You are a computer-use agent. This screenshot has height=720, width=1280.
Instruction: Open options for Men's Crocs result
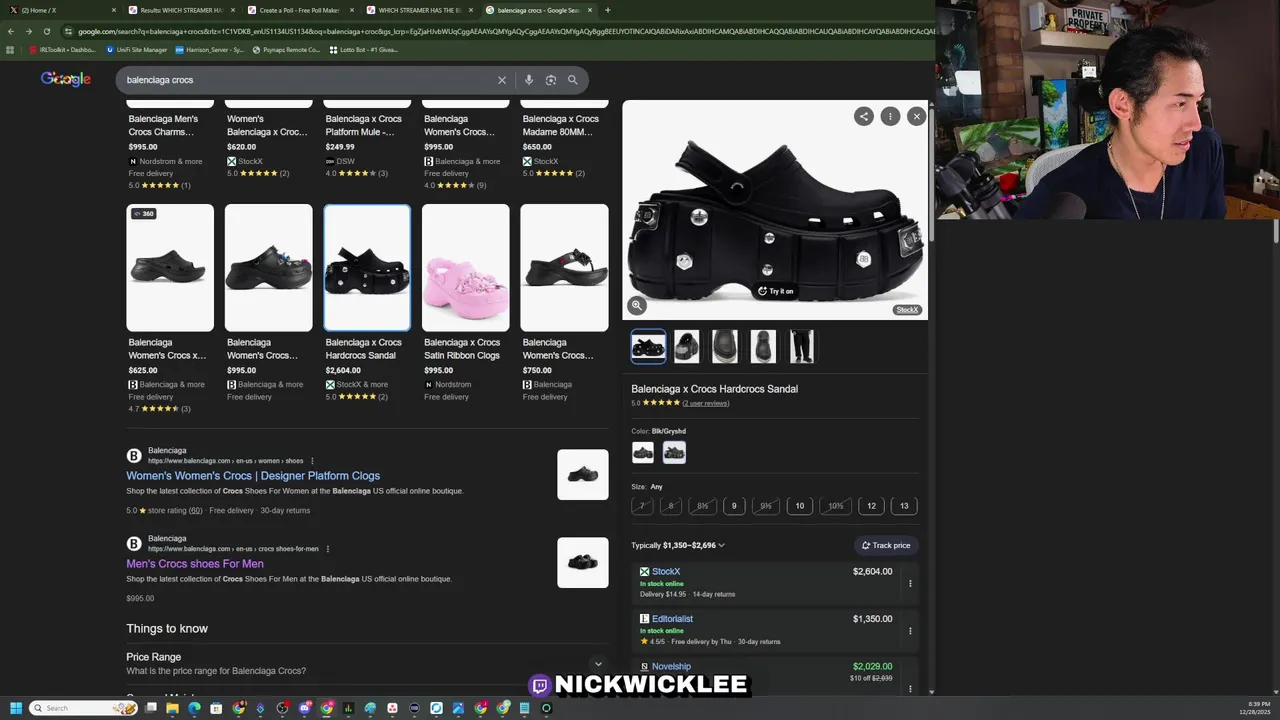328,549
